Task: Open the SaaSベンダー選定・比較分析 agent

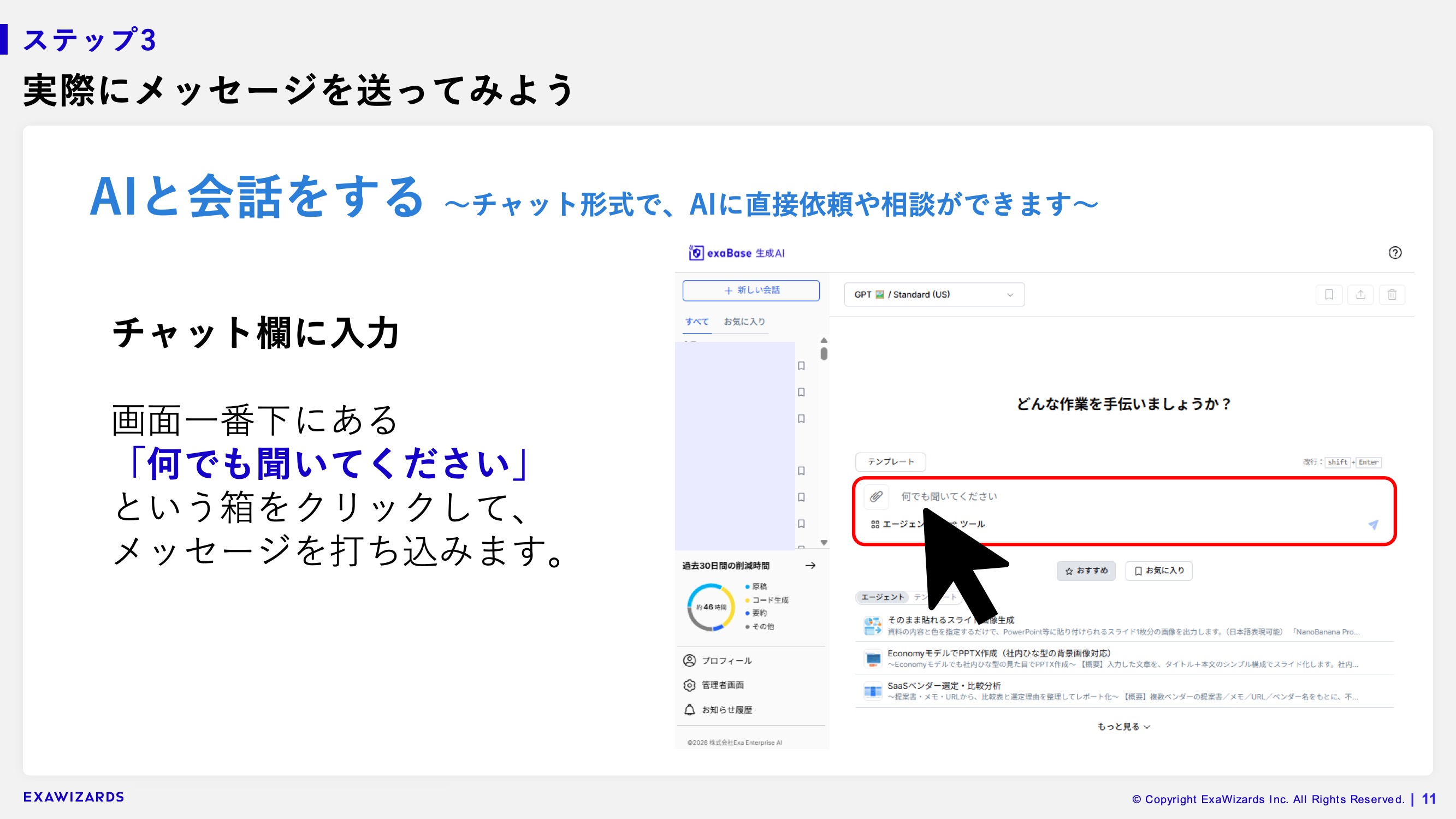Action: click(1125, 691)
